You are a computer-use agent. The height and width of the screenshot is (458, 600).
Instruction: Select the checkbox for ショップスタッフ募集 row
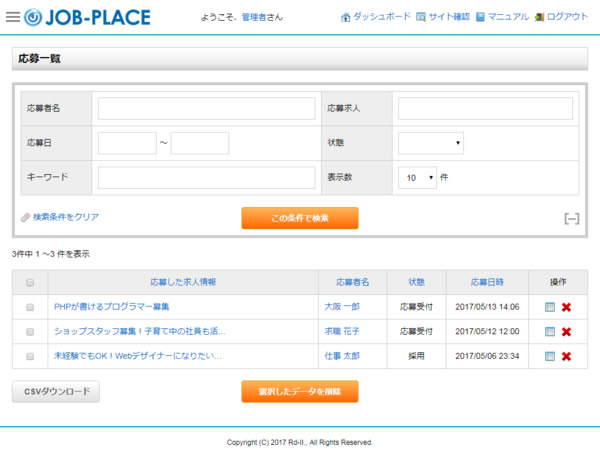(x=30, y=331)
